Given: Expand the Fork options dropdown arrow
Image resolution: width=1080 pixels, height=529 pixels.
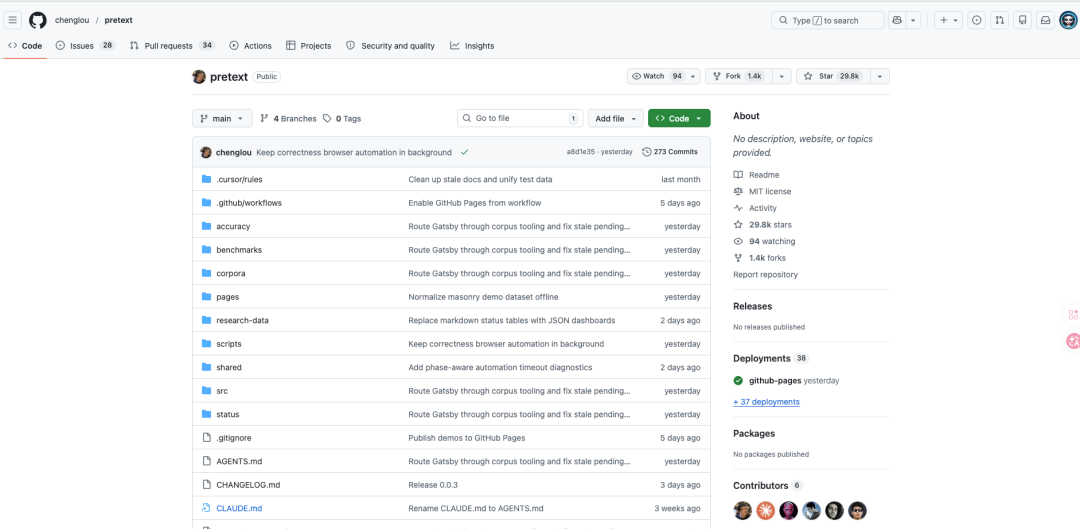Looking at the screenshot, I should point(782,76).
